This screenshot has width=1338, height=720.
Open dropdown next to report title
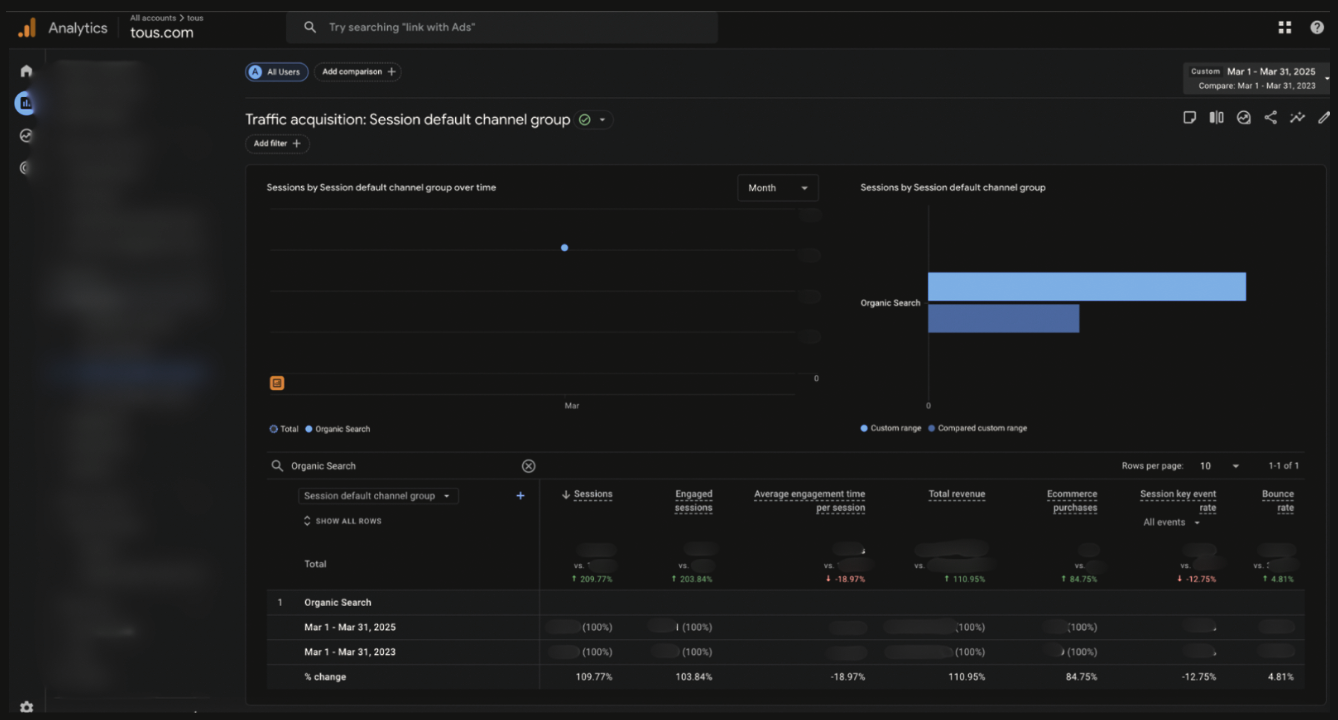[602, 120]
